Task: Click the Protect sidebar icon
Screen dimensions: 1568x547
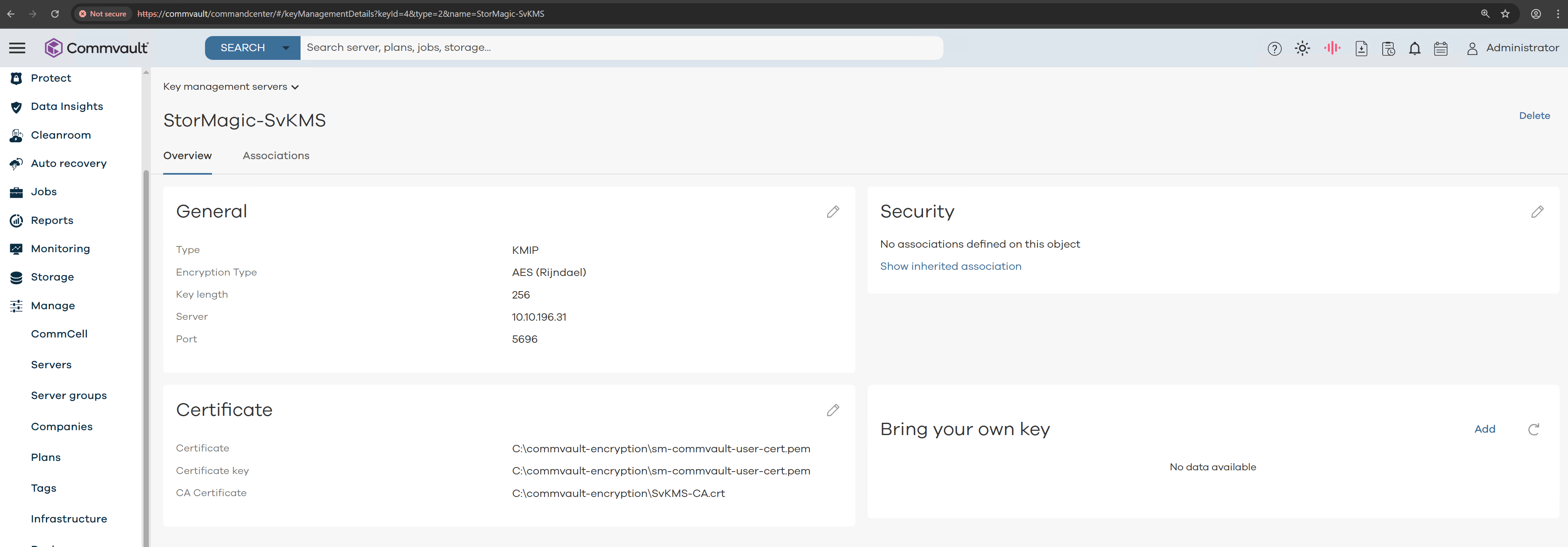Action: 16,78
